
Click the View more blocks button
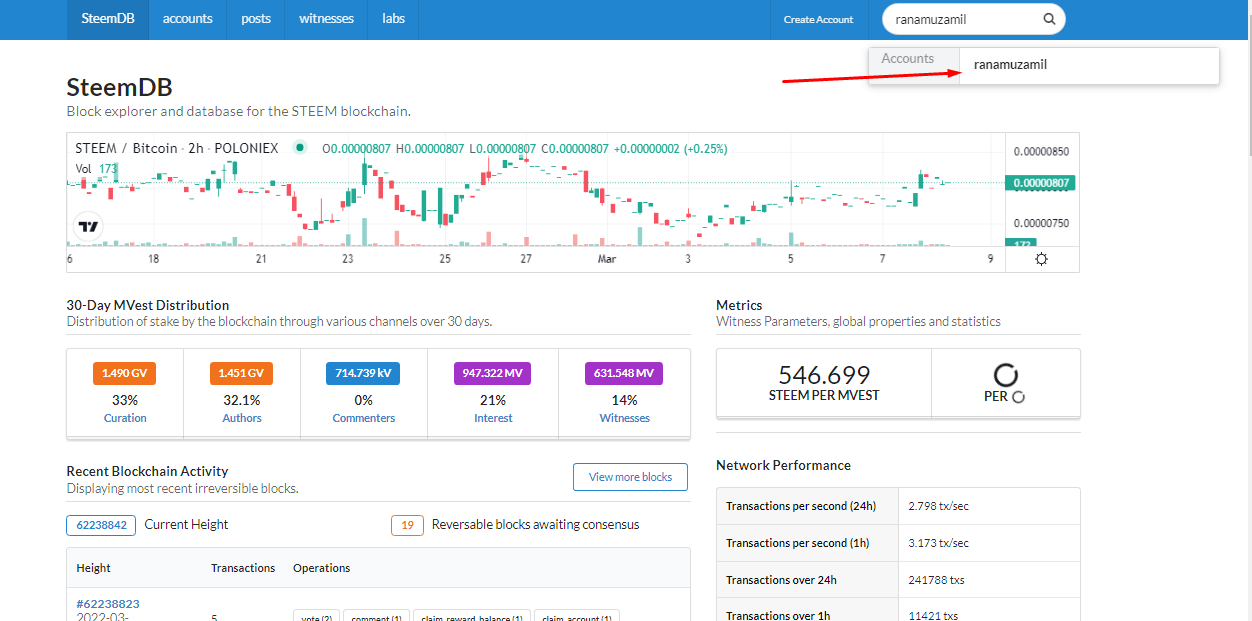tap(630, 477)
